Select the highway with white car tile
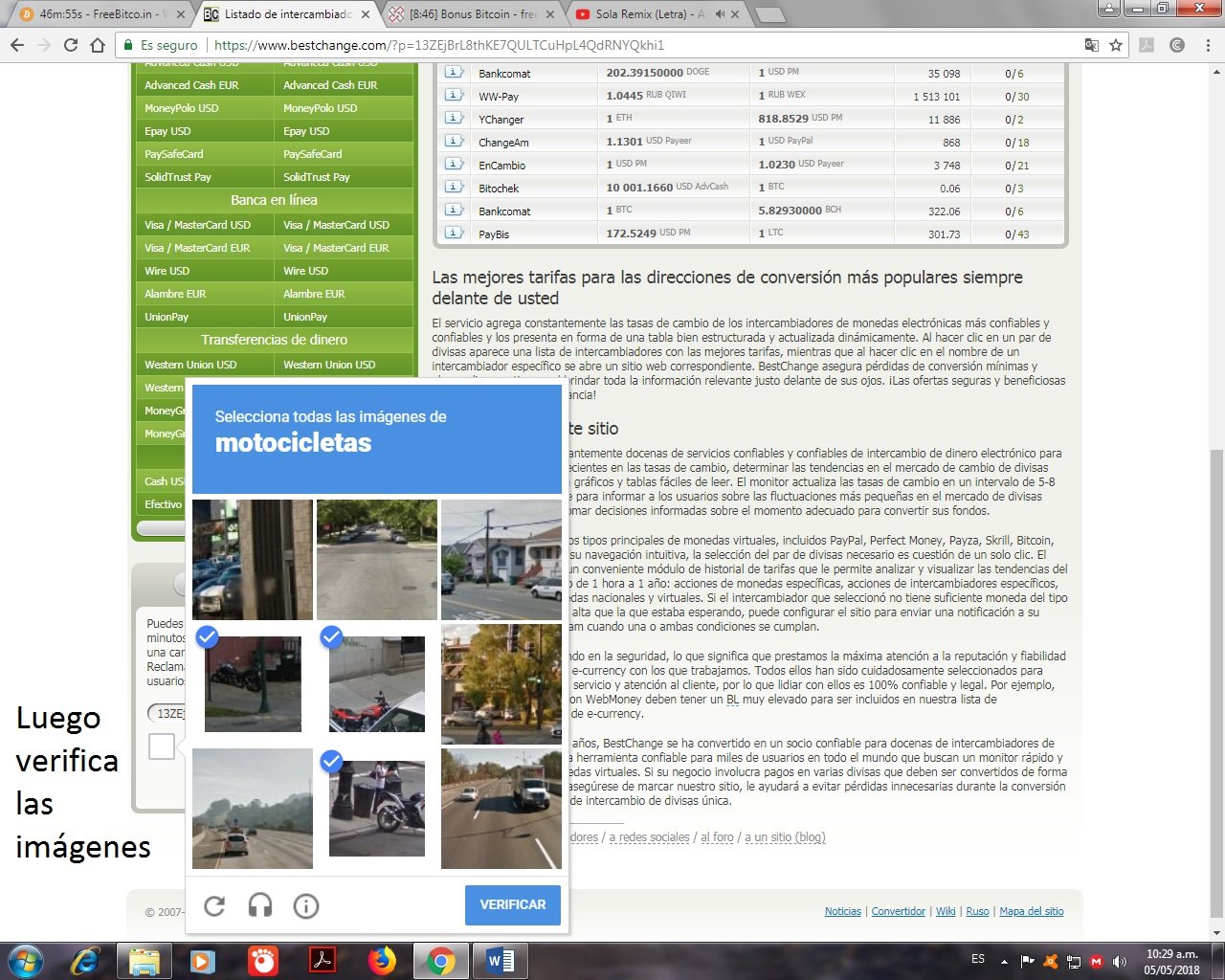1225x980 pixels. 253,809
